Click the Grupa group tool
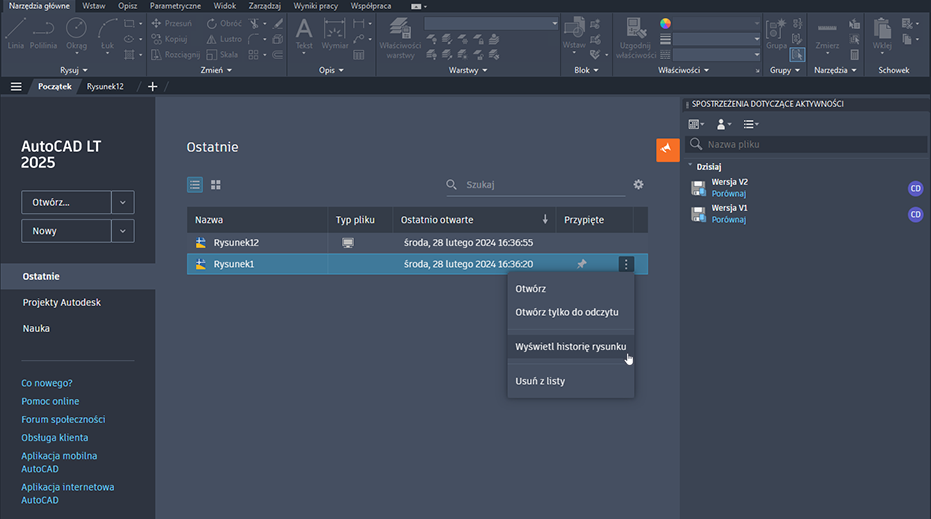The height and width of the screenshot is (519, 931). (x=776, y=34)
